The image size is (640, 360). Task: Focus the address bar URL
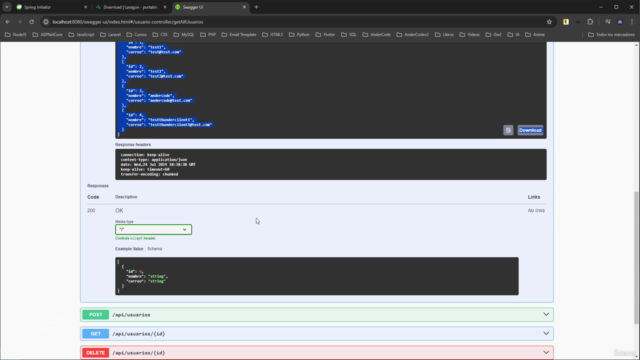tap(128, 22)
